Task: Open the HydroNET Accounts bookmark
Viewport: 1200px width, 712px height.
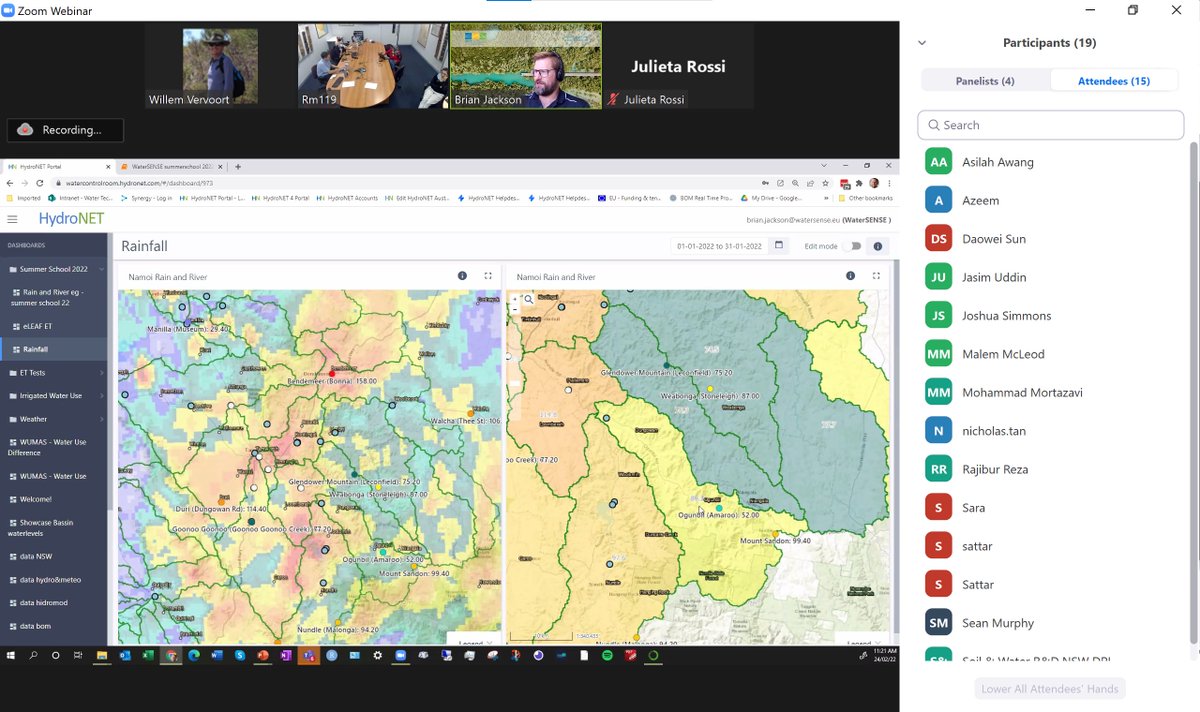Action: click(347, 198)
